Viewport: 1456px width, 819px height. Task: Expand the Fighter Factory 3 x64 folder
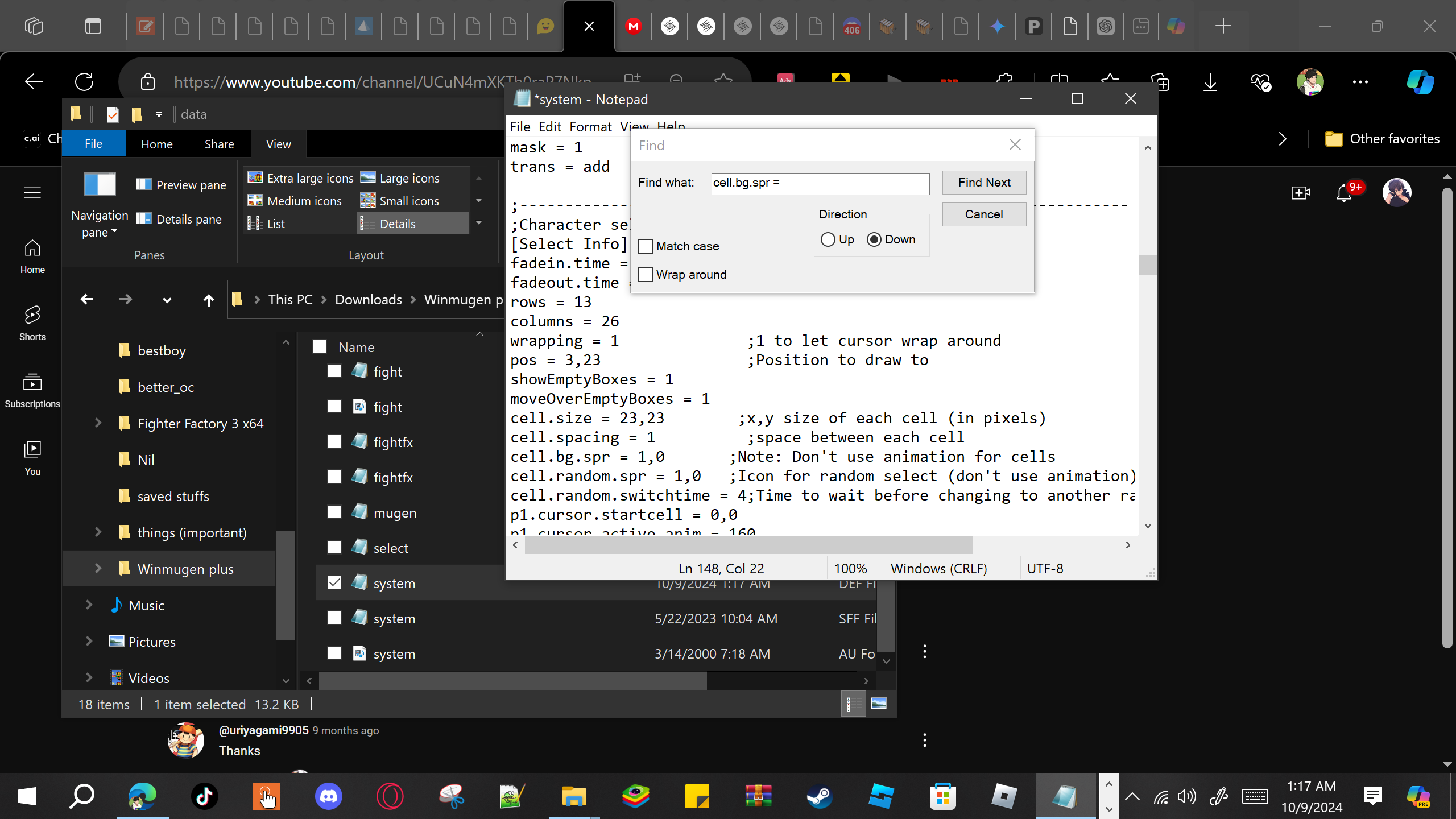[x=98, y=423]
